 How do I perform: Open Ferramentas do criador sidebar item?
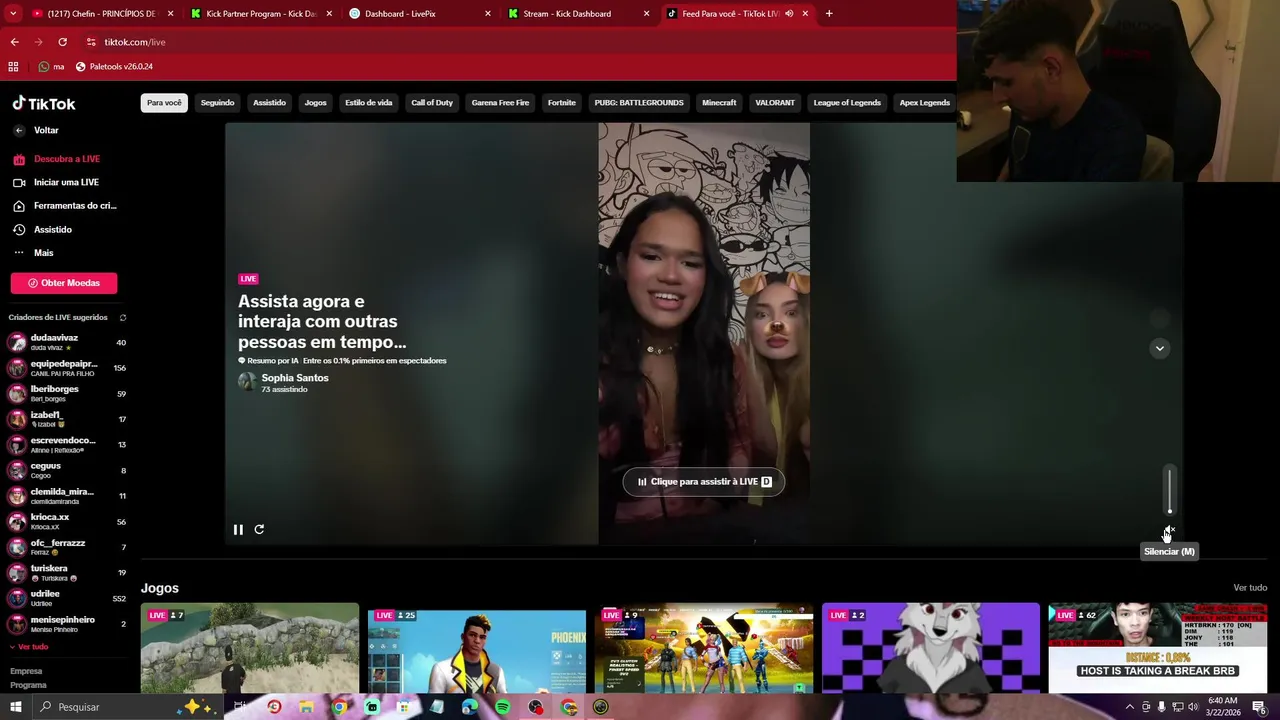[x=66, y=206]
